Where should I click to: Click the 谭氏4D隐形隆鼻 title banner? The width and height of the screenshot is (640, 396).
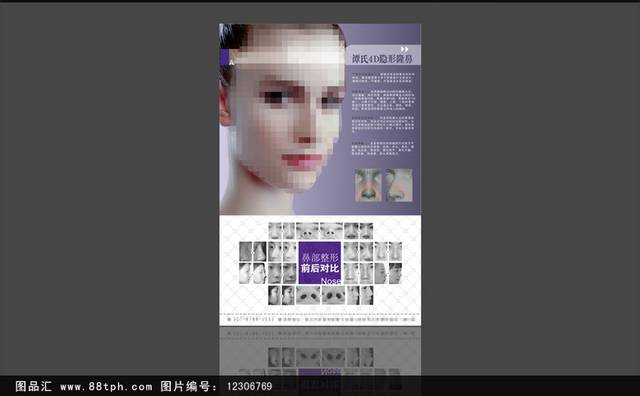pos(383,59)
